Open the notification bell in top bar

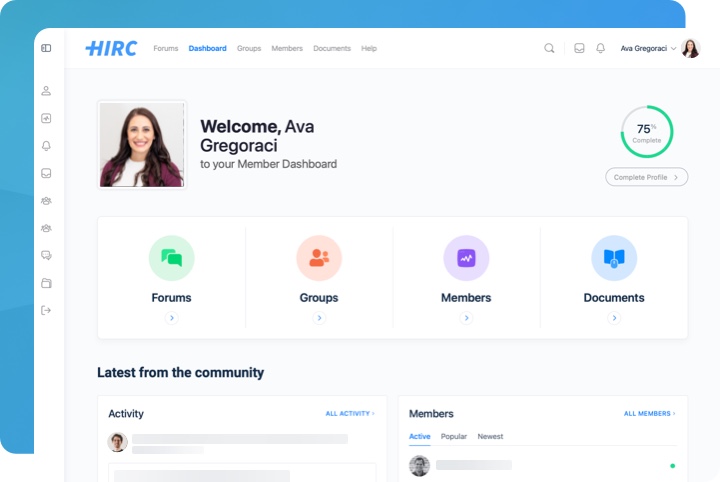click(x=601, y=48)
